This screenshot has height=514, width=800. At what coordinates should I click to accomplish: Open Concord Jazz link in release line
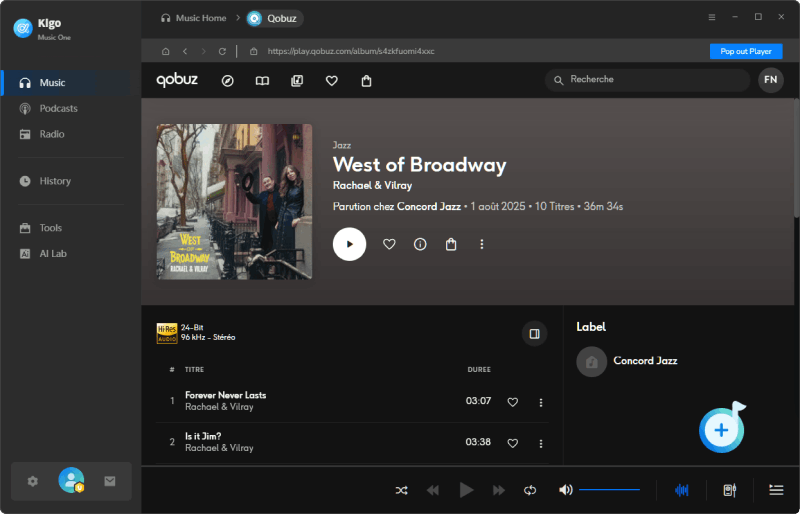(429, 206)
